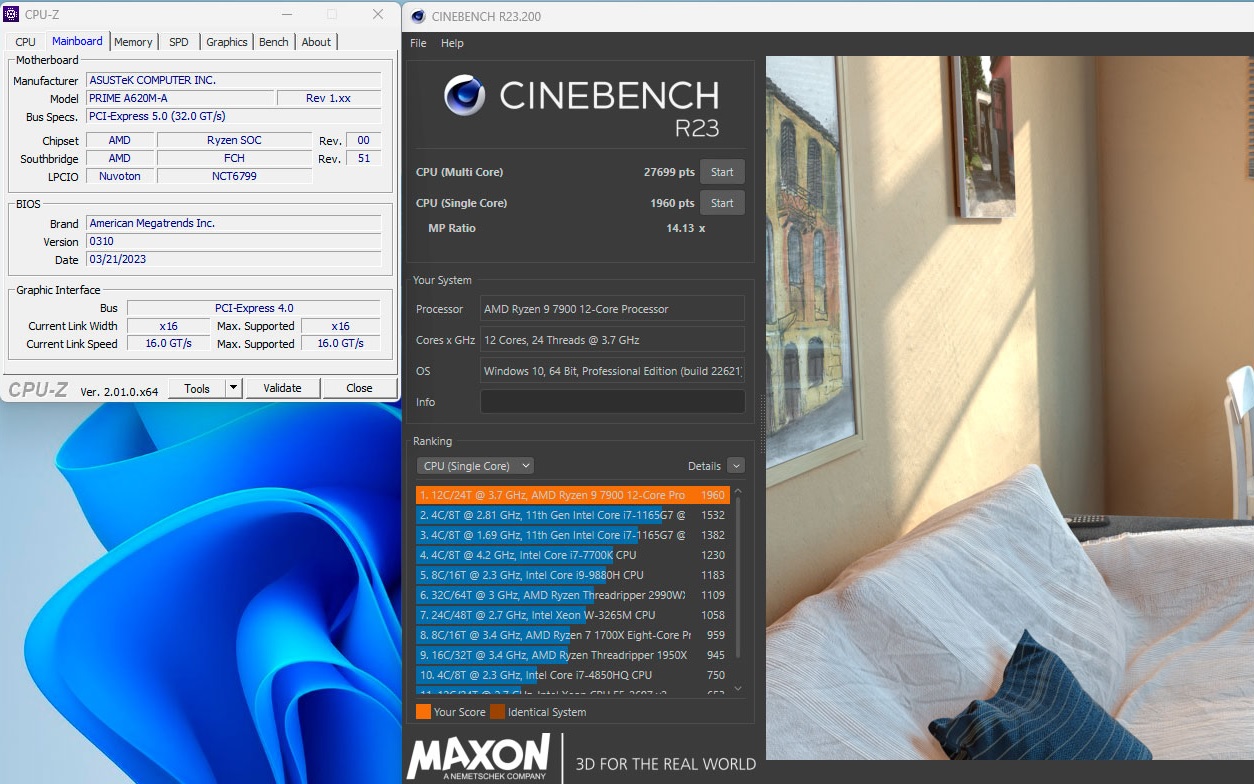The width and height of the screenshot is (1254, 784).
Task: Click the Cinebench title bar icon
Action: 417,16
